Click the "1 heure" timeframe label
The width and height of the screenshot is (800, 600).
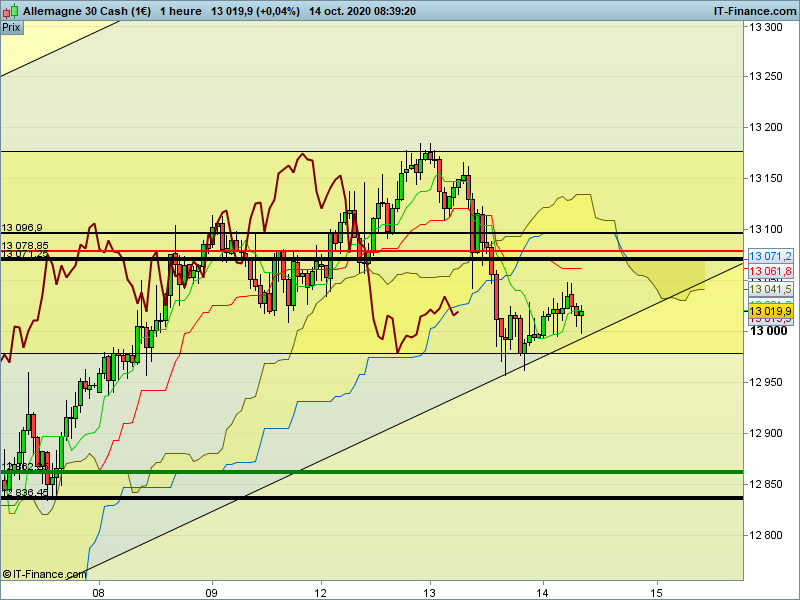click(x=181, y=11)
